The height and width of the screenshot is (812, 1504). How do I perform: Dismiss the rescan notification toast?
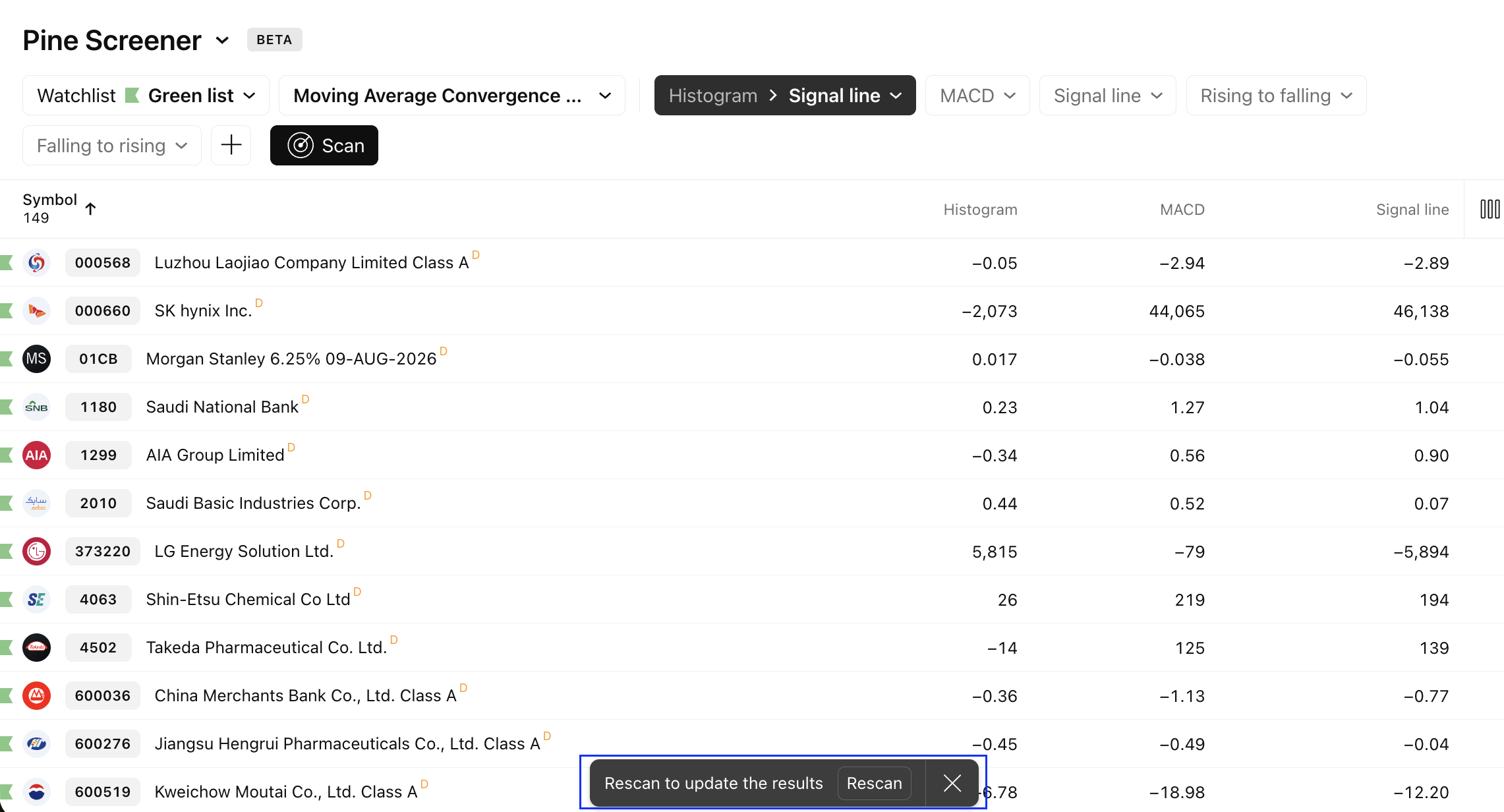(x=952, y=783)
